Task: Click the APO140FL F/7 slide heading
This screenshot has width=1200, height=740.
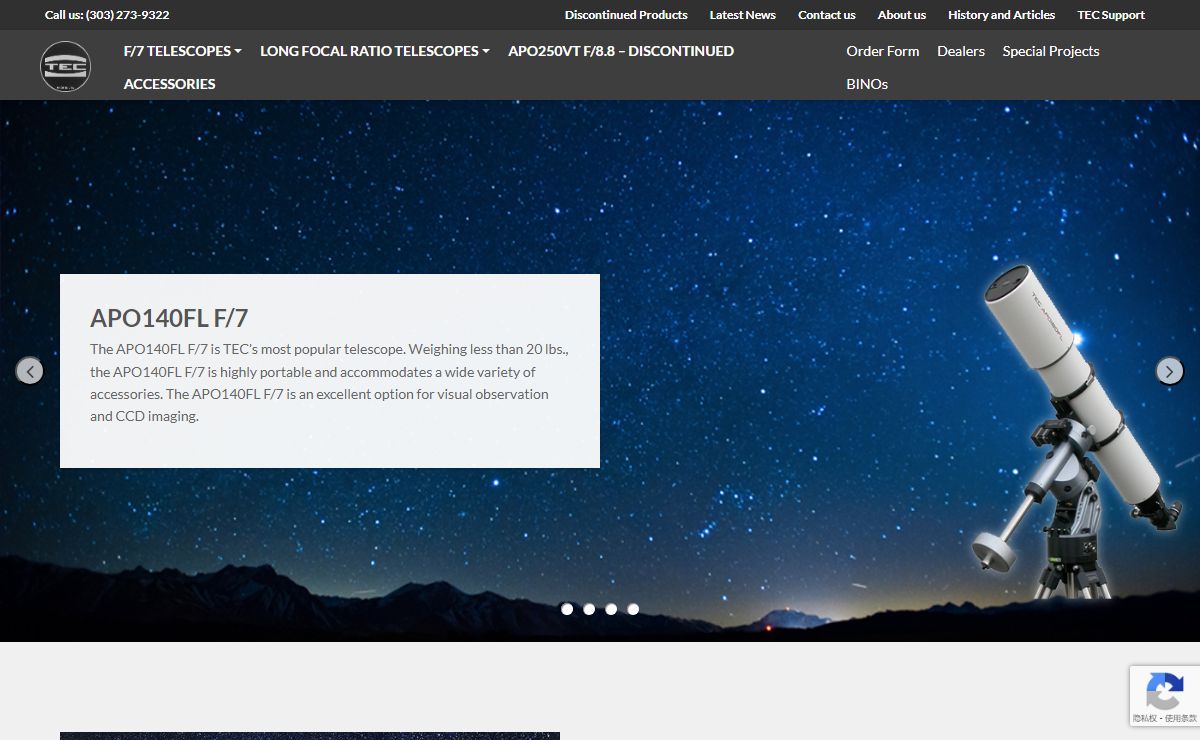Action: coord(169,318)
